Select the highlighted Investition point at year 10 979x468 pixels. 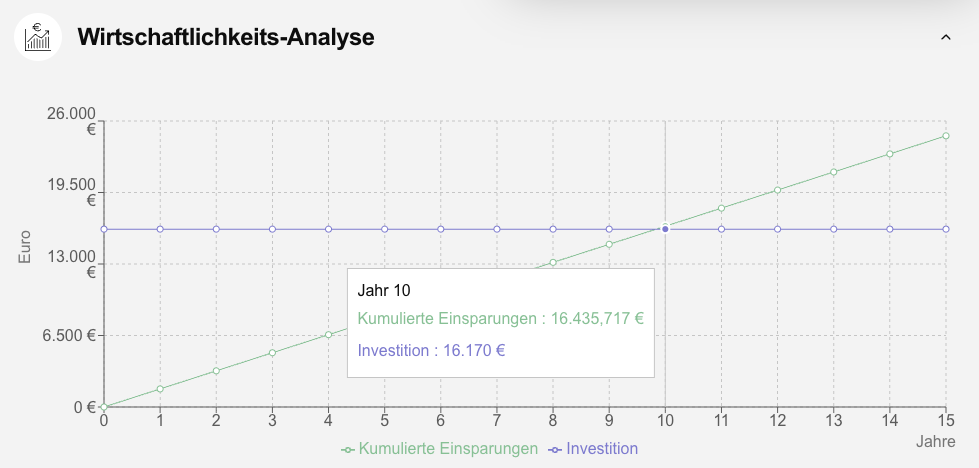click(x=665, y=229)
